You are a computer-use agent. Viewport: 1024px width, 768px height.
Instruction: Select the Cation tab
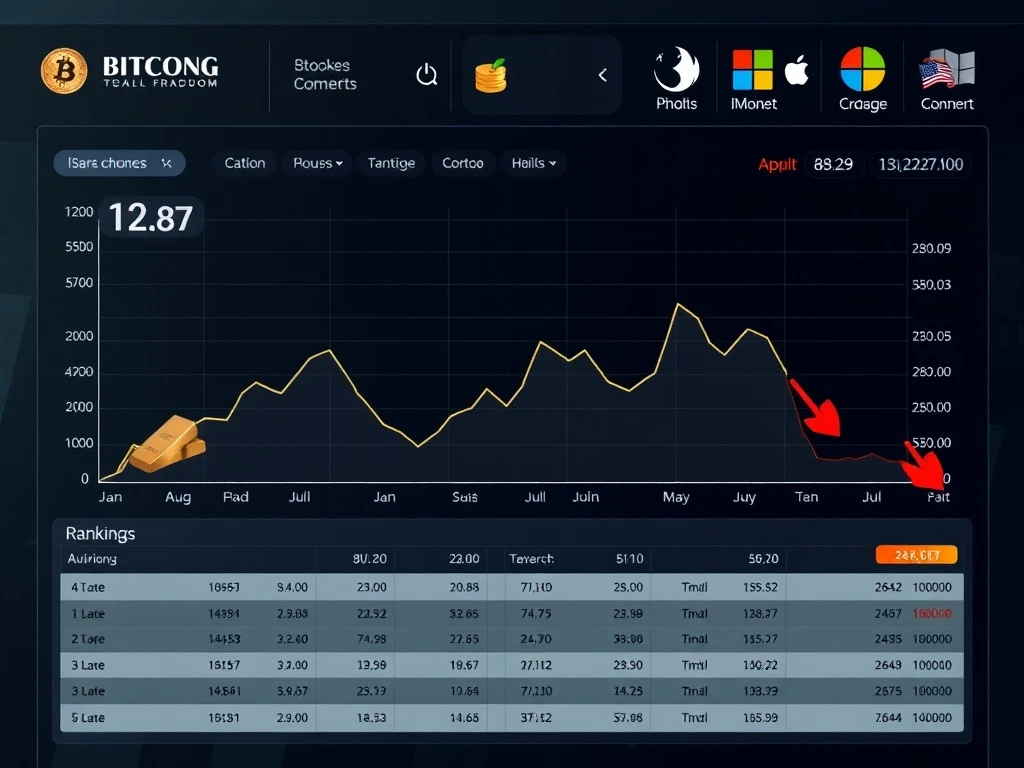coord(245,163)
